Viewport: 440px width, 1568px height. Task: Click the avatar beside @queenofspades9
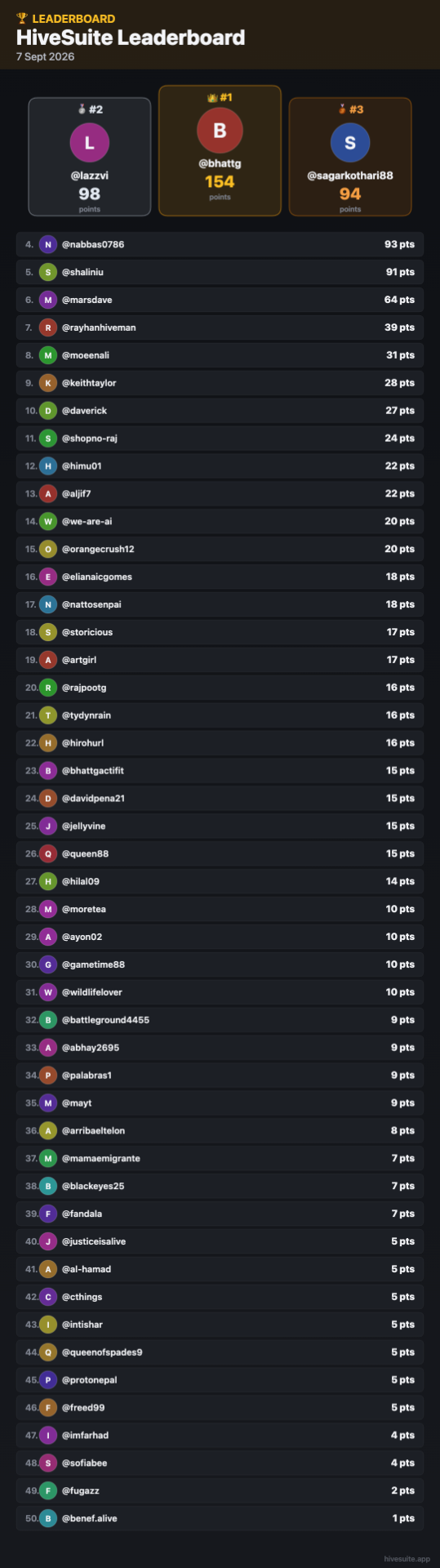click(48, 1352)
